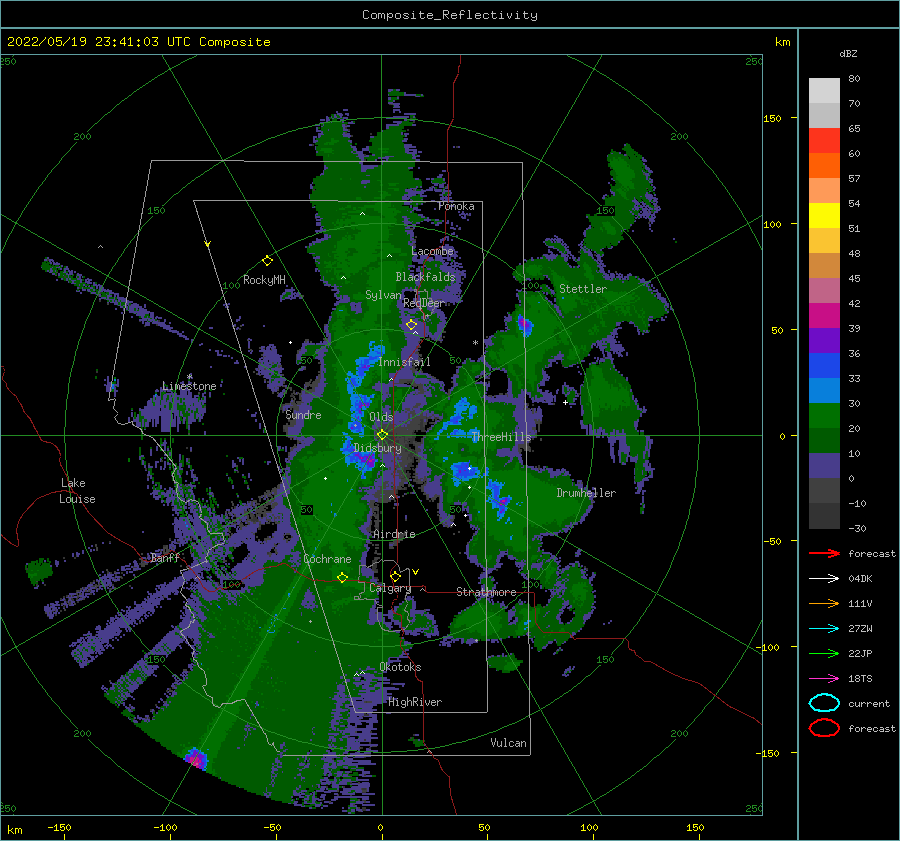Click the 51 dBZ yellow color swatch
This screenshot has width=900, height=841.
tap(824, 215)
